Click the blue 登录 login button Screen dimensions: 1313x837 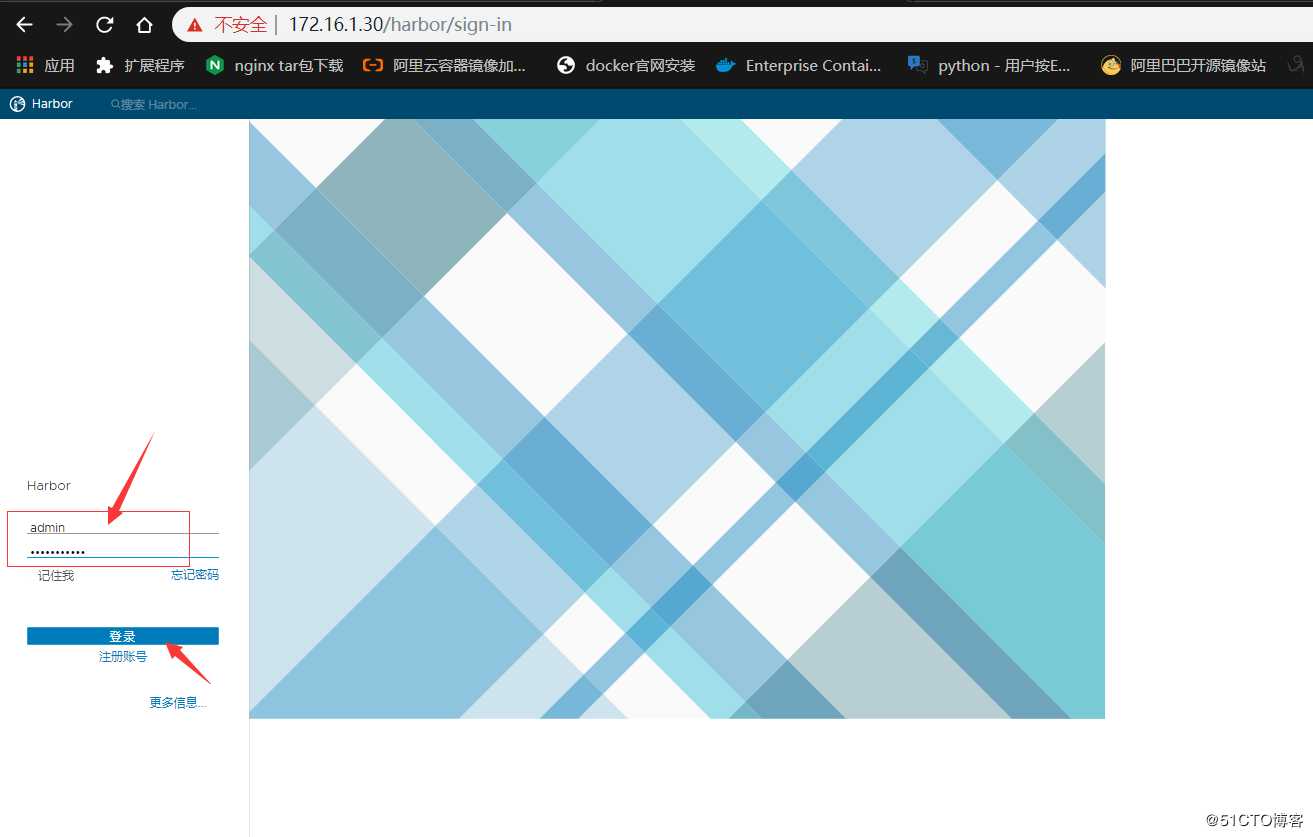(123, 636)
